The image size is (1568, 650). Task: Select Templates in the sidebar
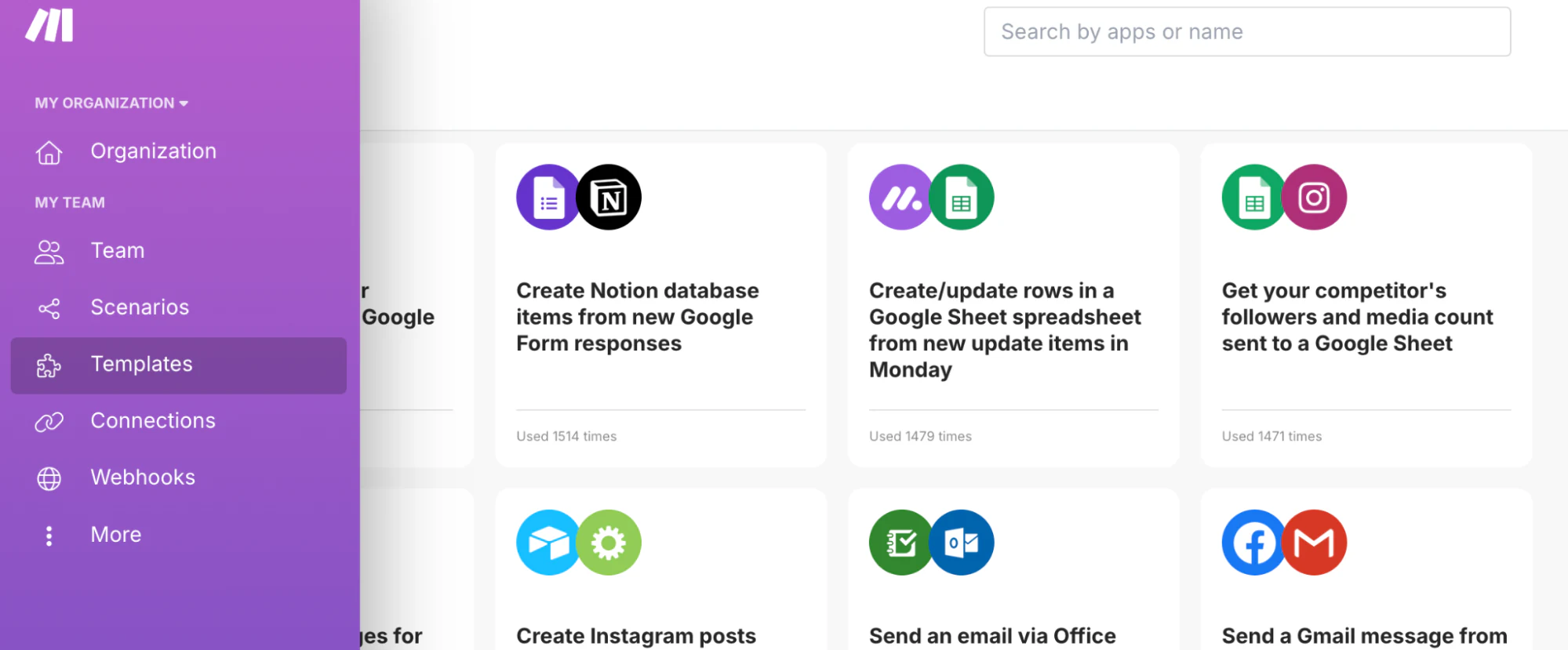point(179,365)
